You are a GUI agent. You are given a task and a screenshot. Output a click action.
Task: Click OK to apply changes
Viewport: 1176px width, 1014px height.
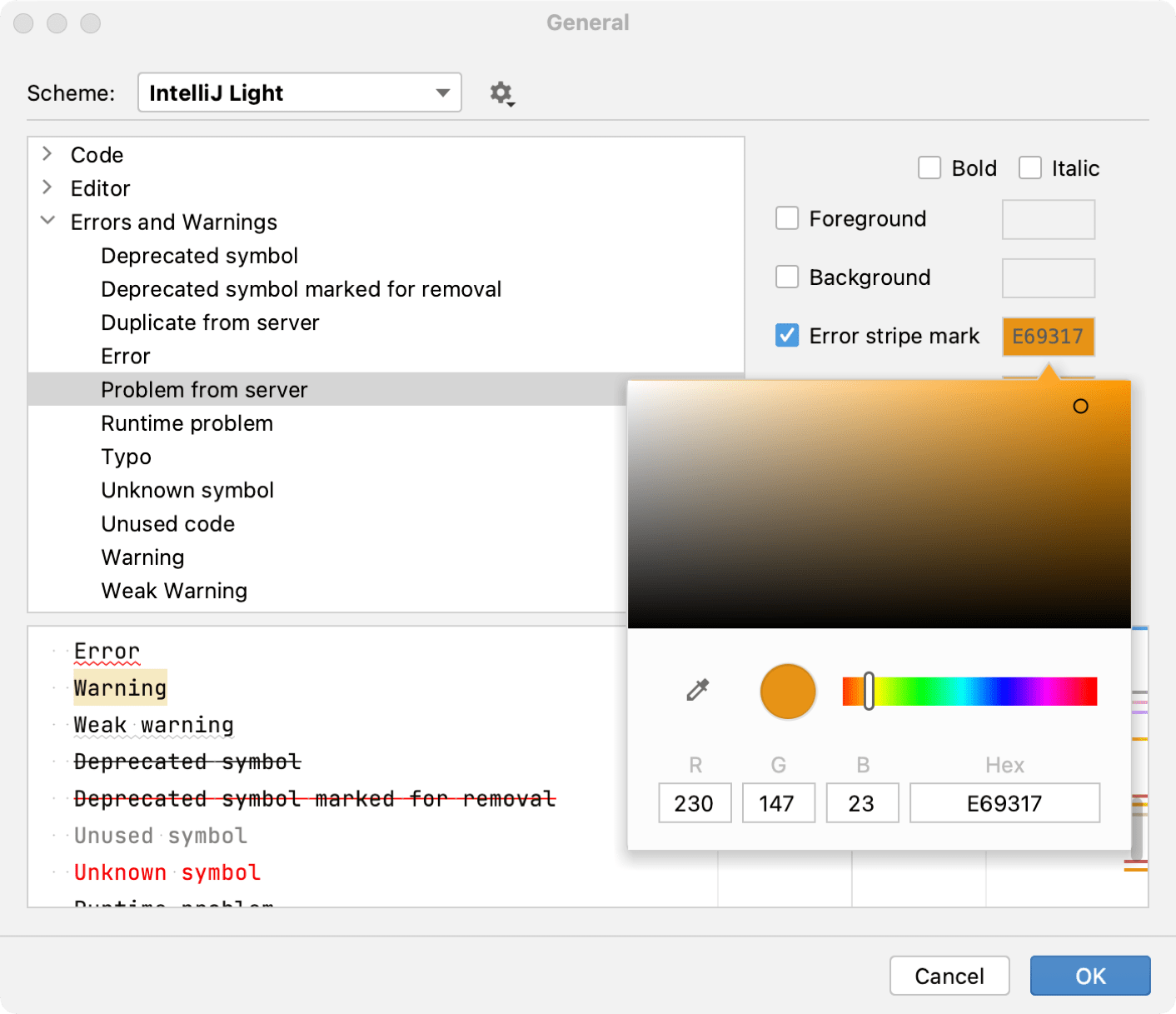click(x=1089, y=976)
